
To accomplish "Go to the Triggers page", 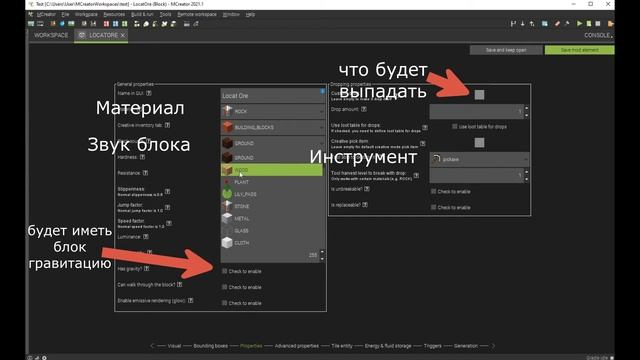I will coord(433,346).
